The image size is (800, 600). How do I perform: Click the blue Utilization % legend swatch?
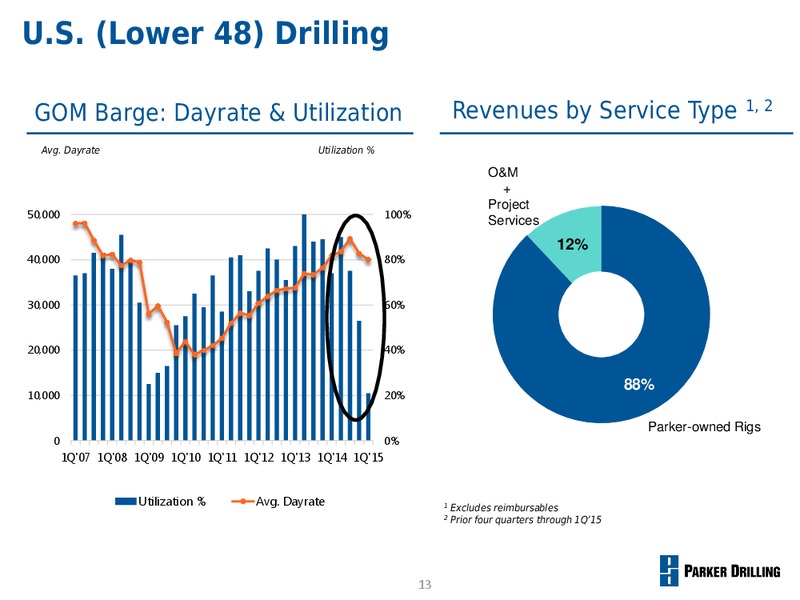[126, 502]
